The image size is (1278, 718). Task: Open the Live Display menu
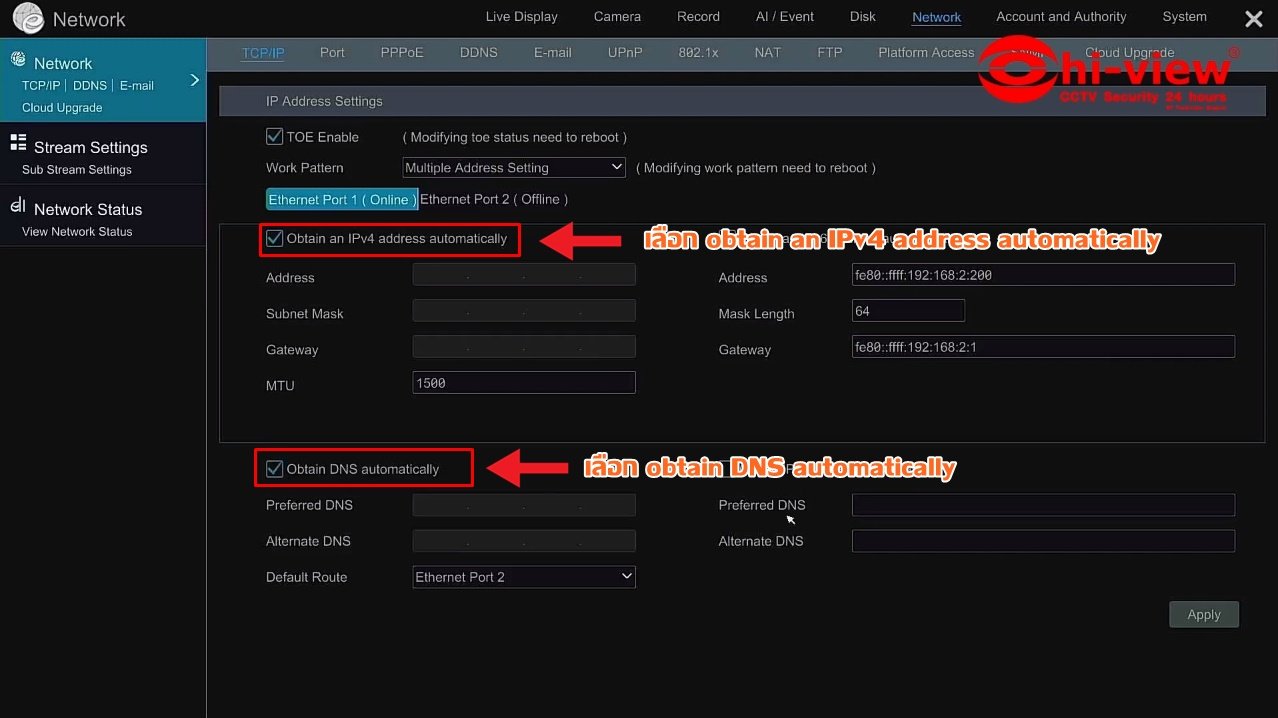pos(521,17)
